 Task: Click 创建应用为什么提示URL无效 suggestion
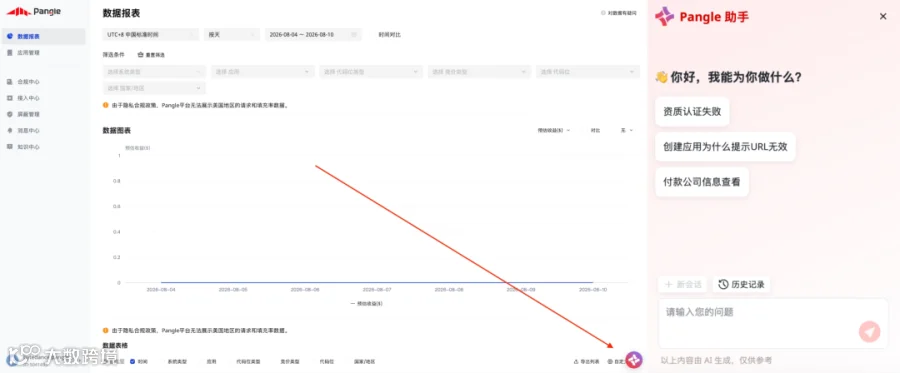726,147
